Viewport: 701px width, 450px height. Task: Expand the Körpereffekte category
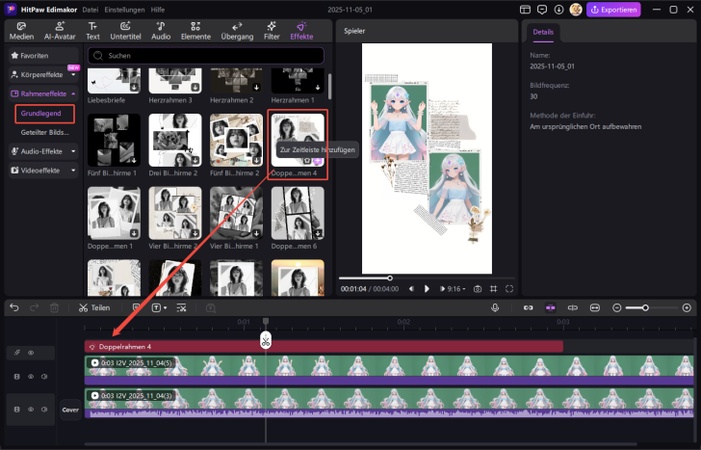pos(41,75)
